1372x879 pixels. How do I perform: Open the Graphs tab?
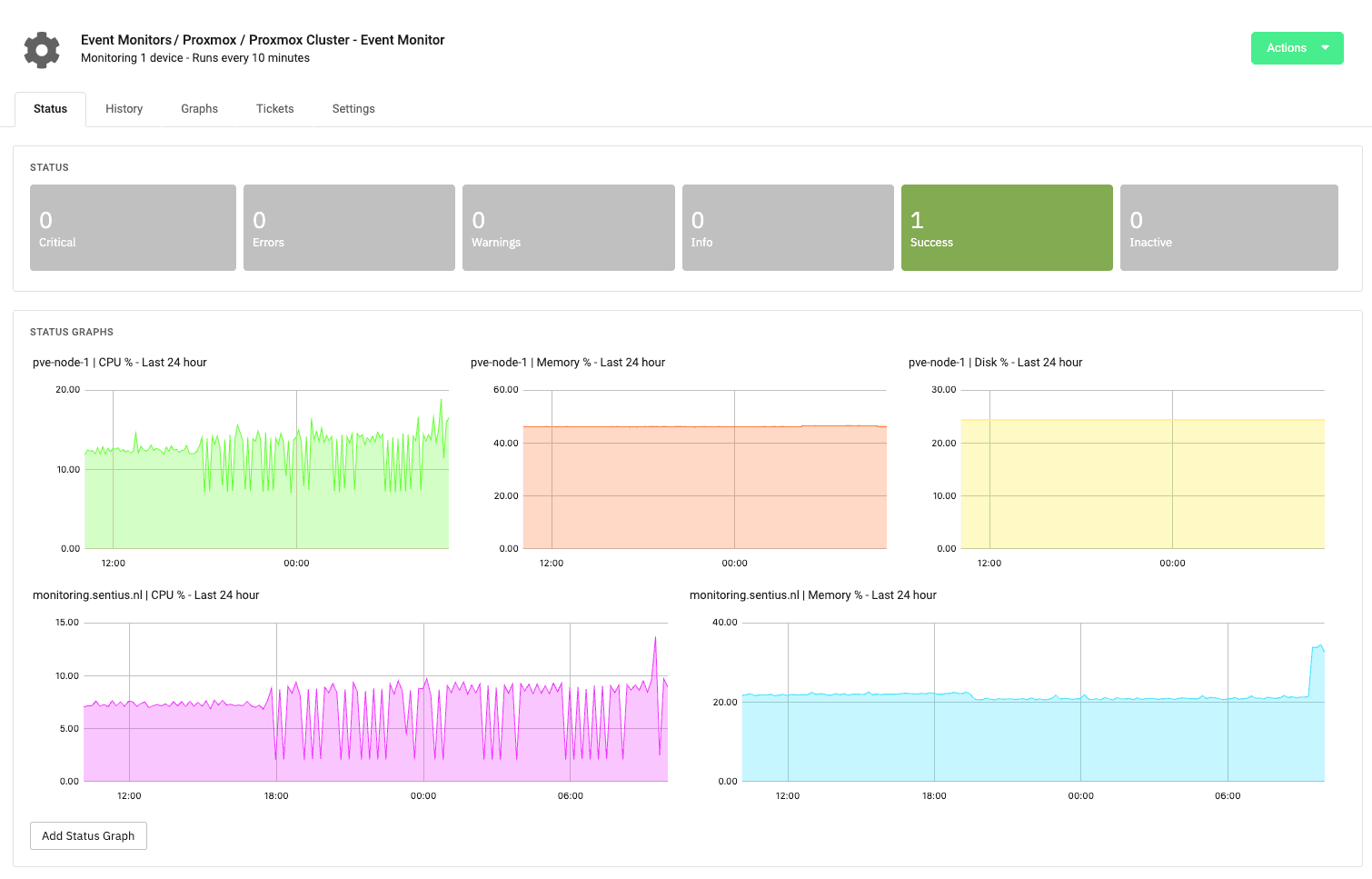pos(199,108)
